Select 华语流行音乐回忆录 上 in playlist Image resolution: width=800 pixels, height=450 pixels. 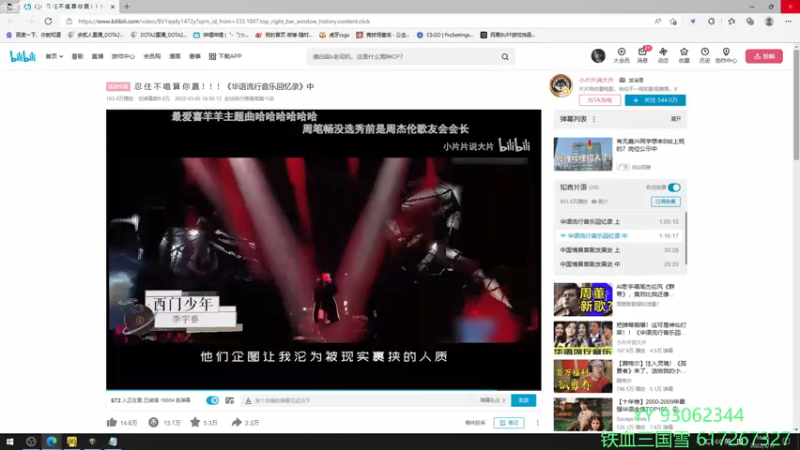[619, 221]
